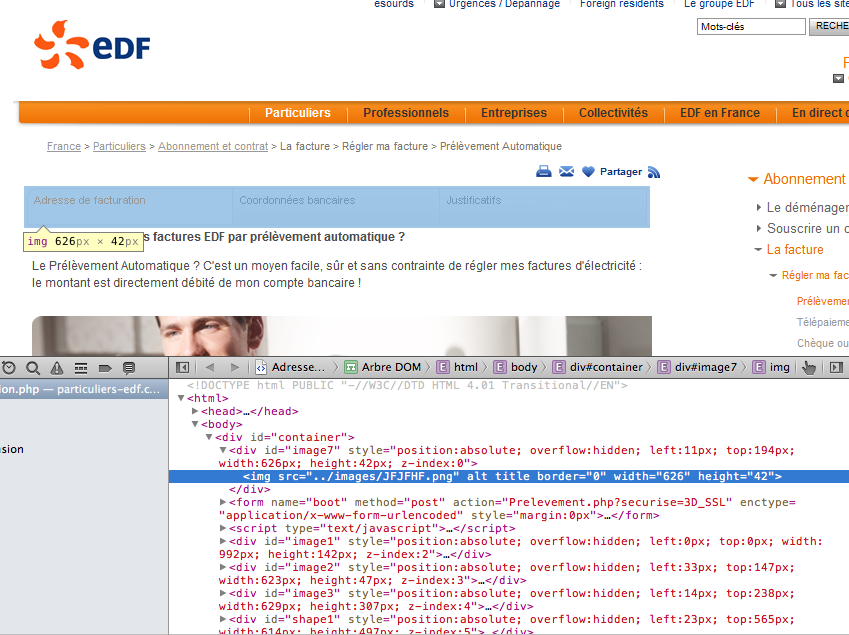Print the page with the printer icon
Viewport: 849px width, 635px height.
point(544,172)
